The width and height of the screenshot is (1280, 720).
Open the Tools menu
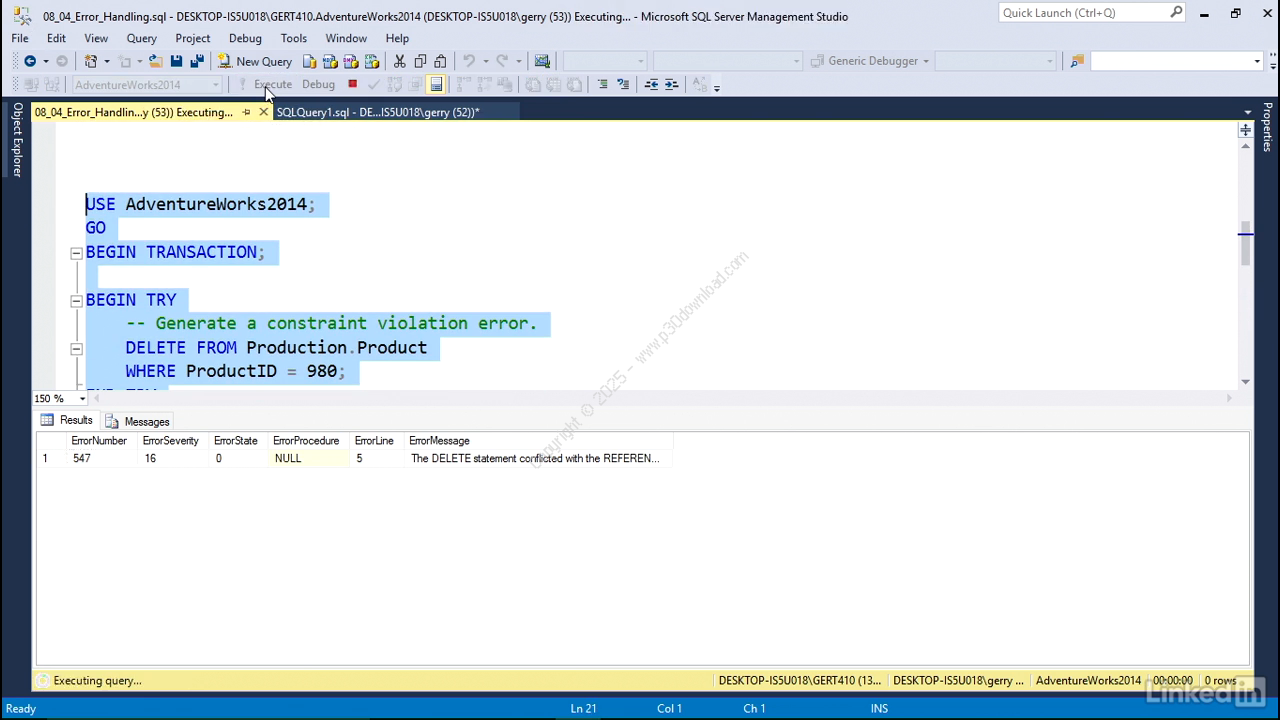click(294, 38)
